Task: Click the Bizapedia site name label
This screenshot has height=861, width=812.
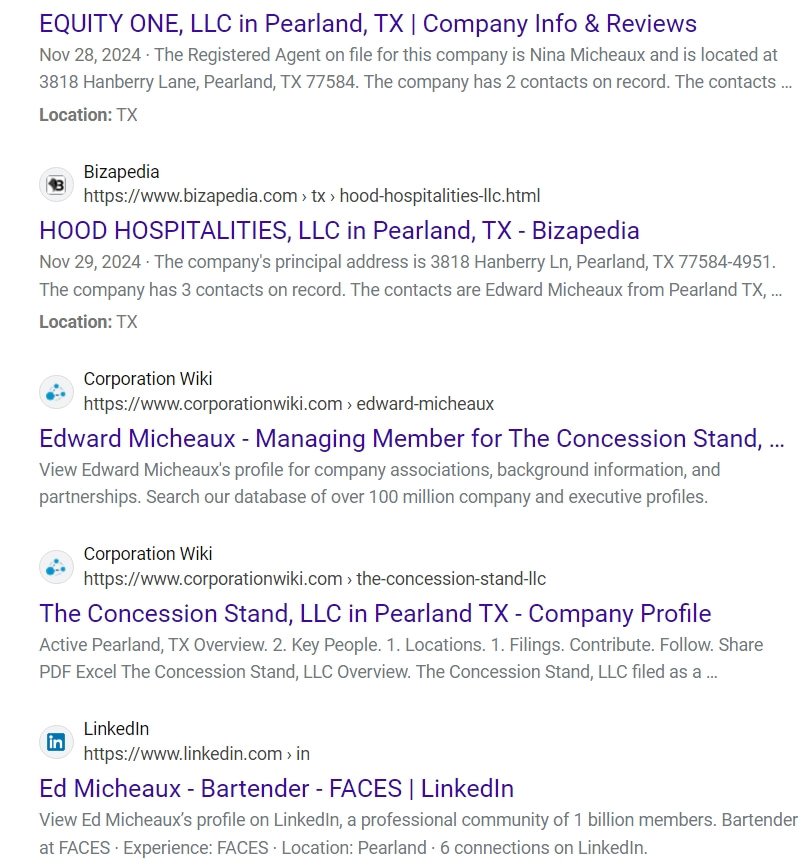Action: tap(121, 172)
